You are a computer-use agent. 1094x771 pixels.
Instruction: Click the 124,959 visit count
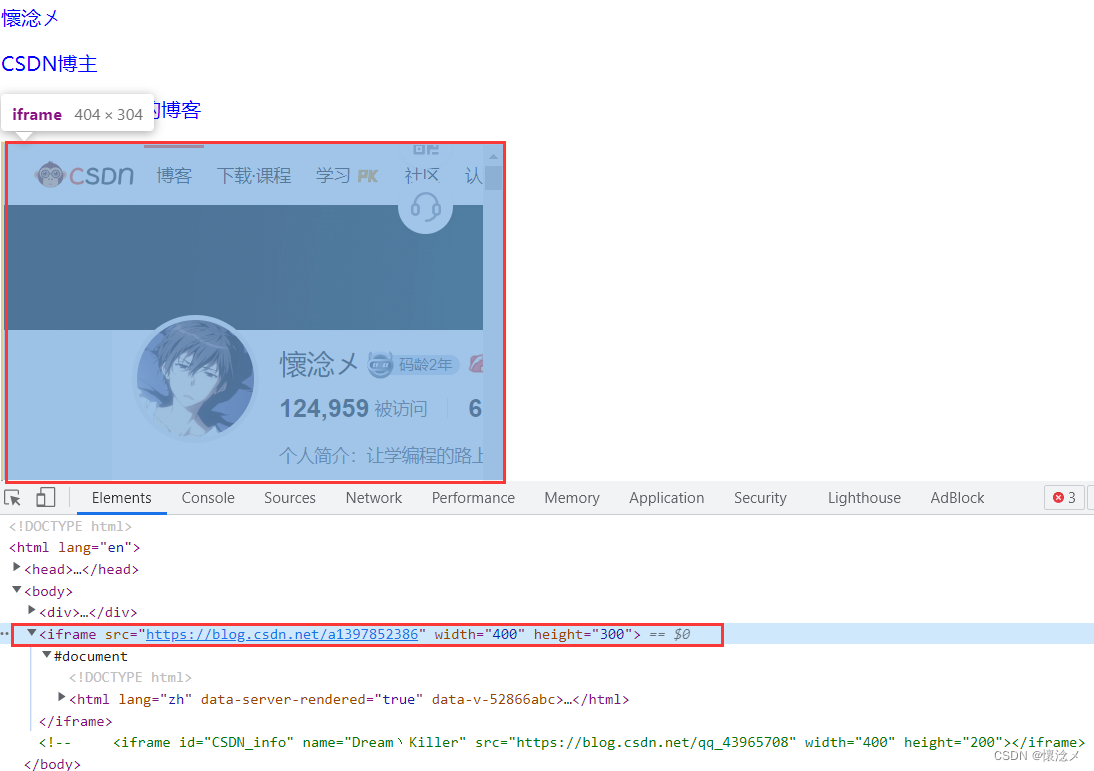[324, 408]
